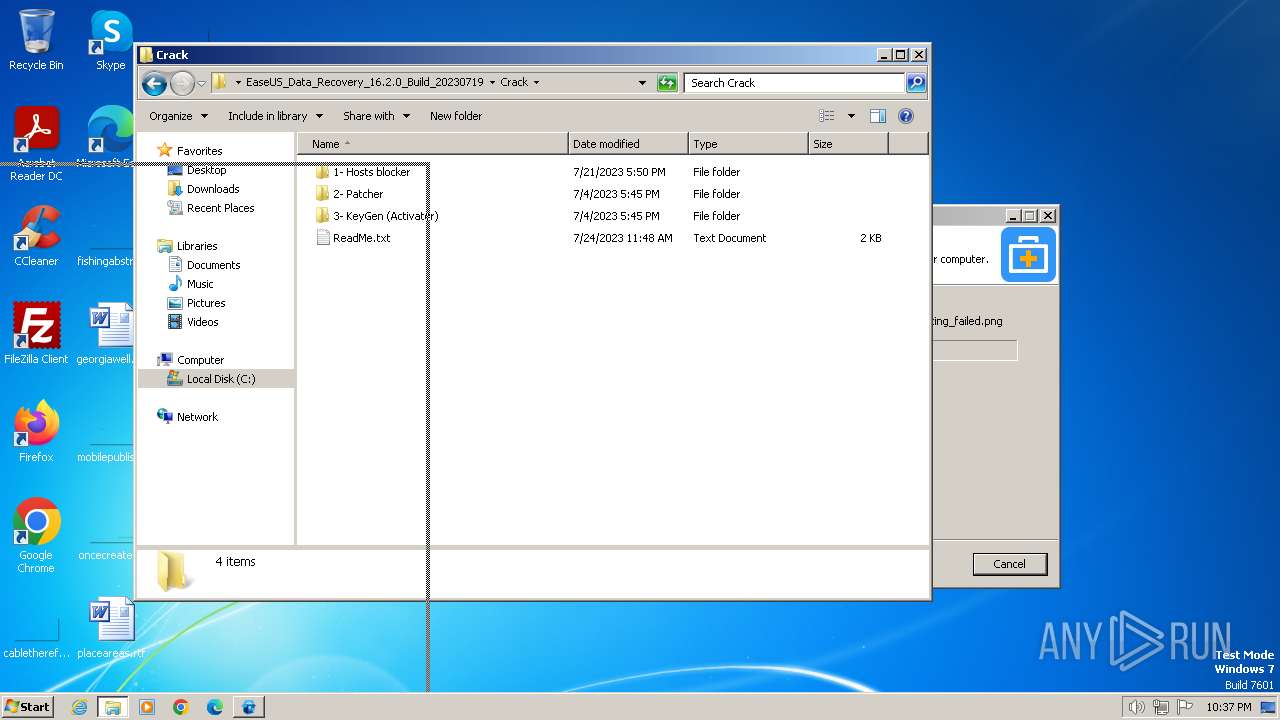Open the Share with menu

[x=376, y=116]
